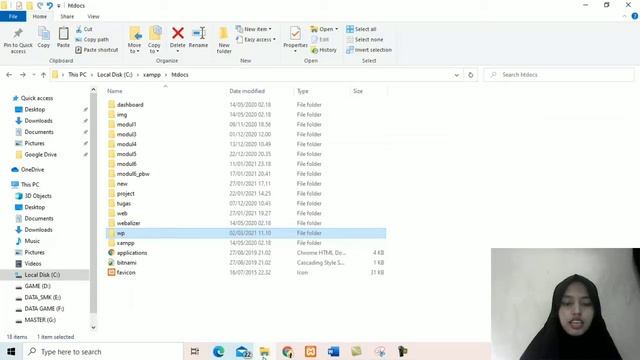Create a New folder from ribbon
Image resolution: width=640 pixels, height=360 pixels.
point(224,40)
